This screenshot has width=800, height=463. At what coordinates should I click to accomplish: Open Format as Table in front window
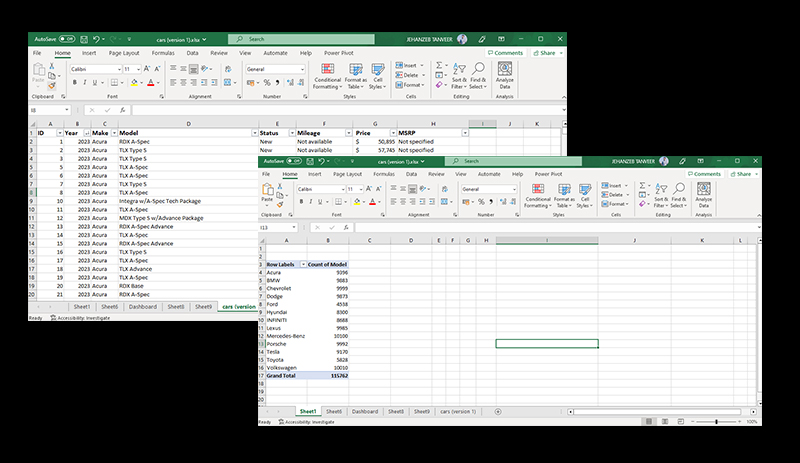point(564,196)
